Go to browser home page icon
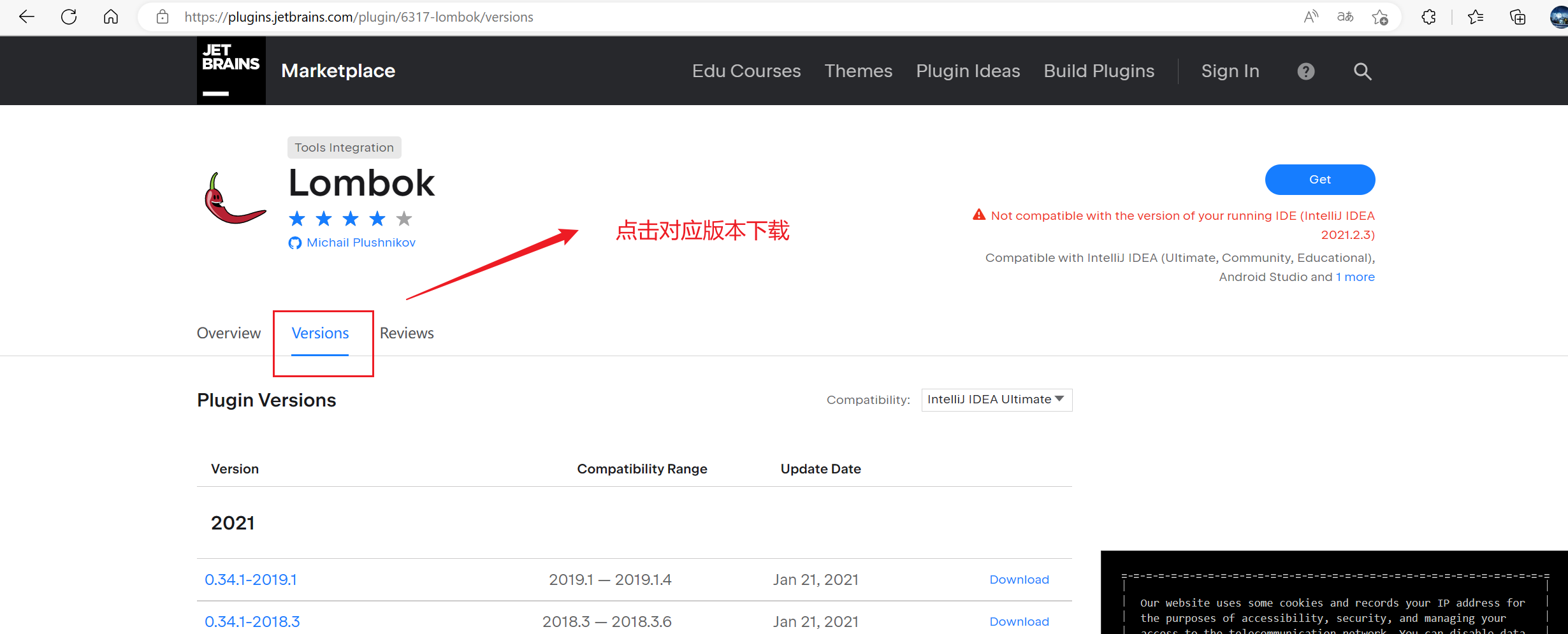Screen dimensions: 1568x634 coord(111,17)
